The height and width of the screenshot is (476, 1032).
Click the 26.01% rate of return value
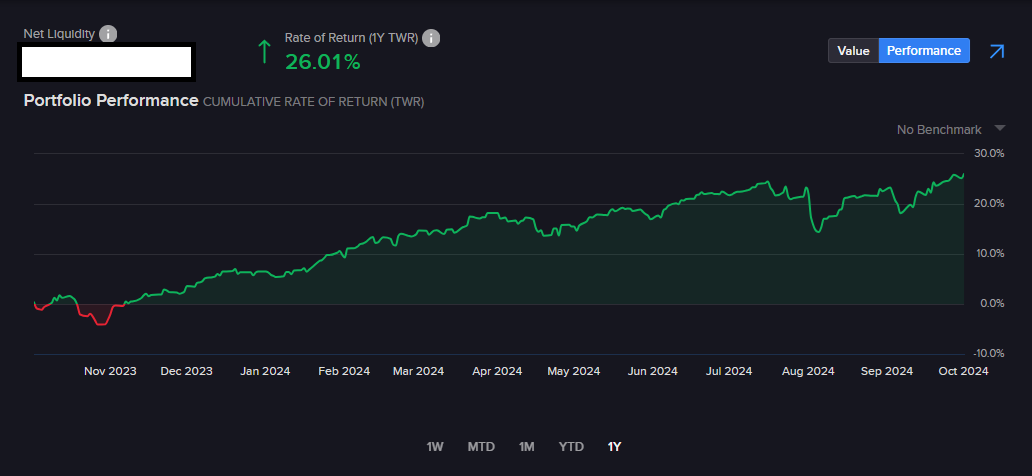pos(322,63)
